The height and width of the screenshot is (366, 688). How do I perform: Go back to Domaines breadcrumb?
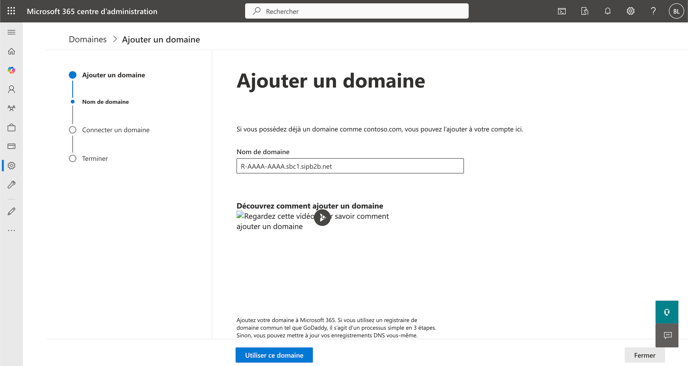(87, 39)
